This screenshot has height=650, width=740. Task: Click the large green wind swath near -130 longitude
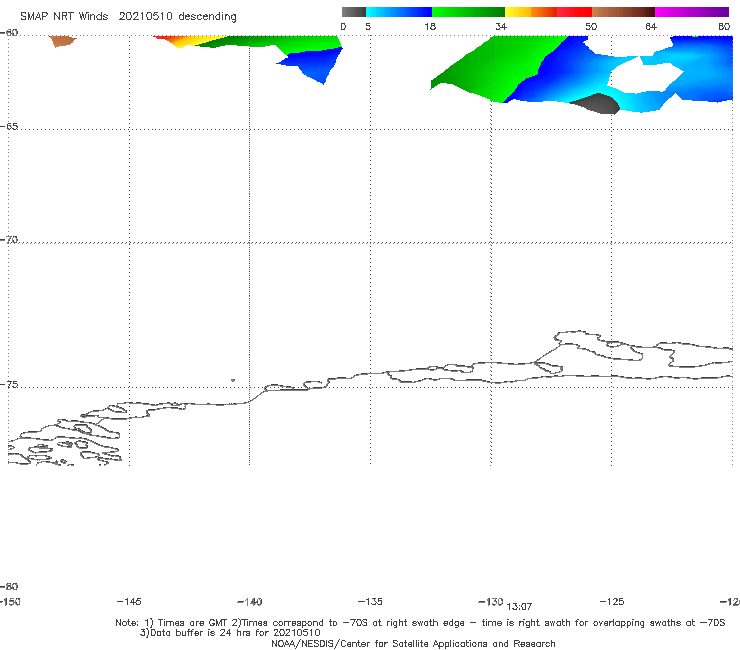pyautogui.click(x=500, y=68)
